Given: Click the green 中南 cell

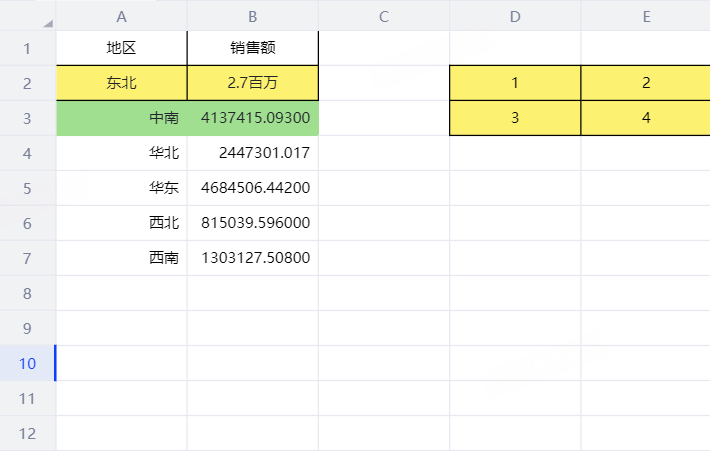Looking at the screenshot, I should [121, 118].
